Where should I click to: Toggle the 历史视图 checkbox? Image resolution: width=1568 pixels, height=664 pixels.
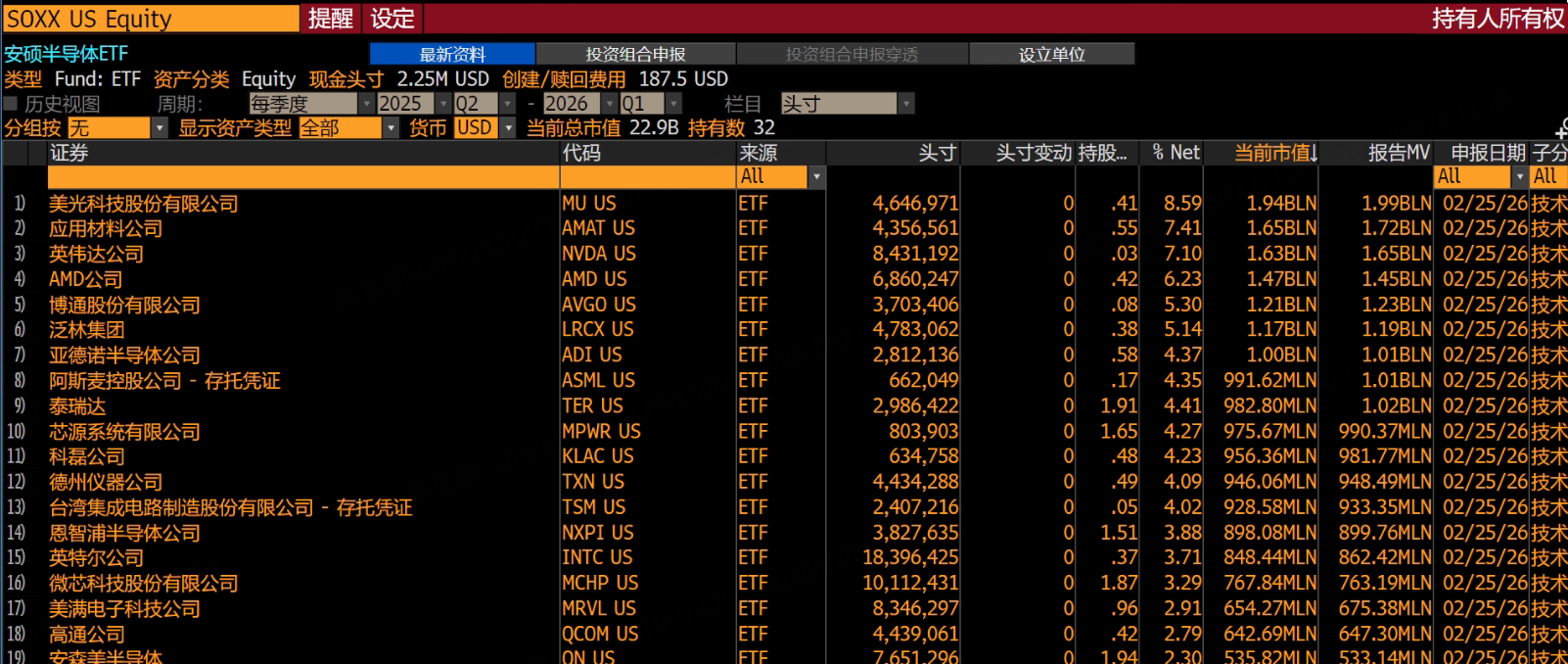point(11,104)
